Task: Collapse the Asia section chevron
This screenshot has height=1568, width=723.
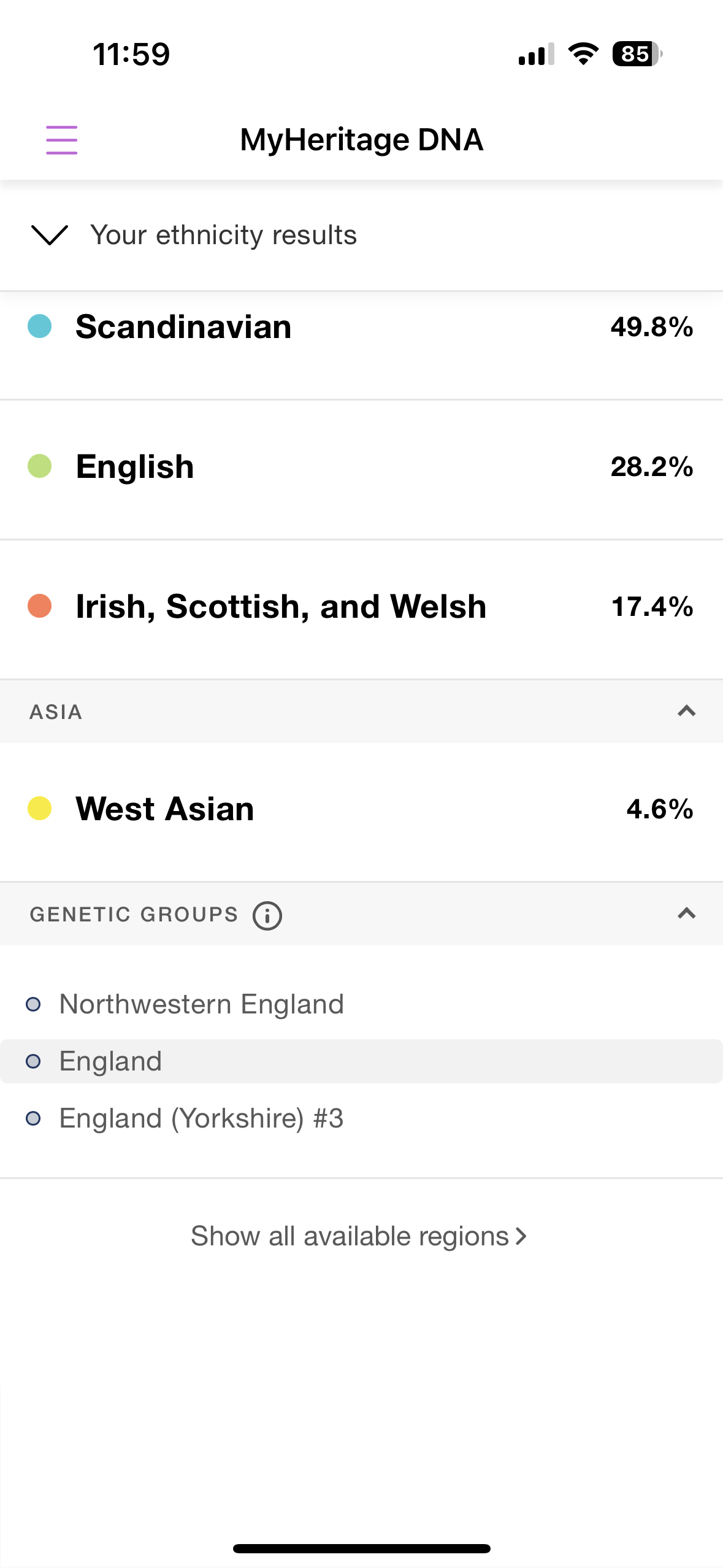Action: (686, 711)
